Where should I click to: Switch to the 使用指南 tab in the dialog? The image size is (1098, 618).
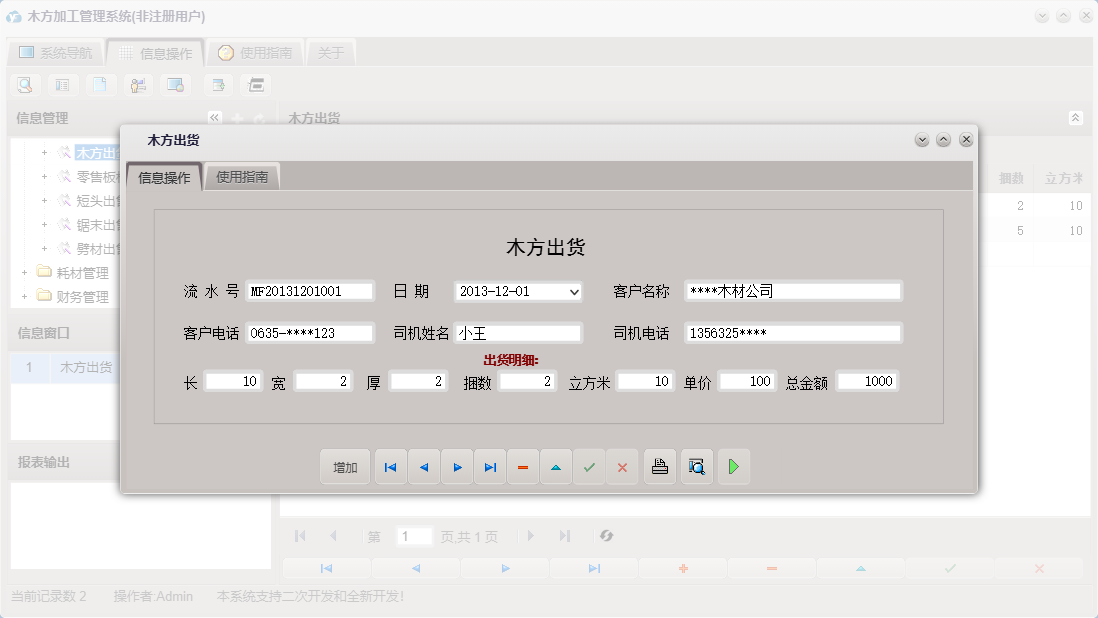240,176
